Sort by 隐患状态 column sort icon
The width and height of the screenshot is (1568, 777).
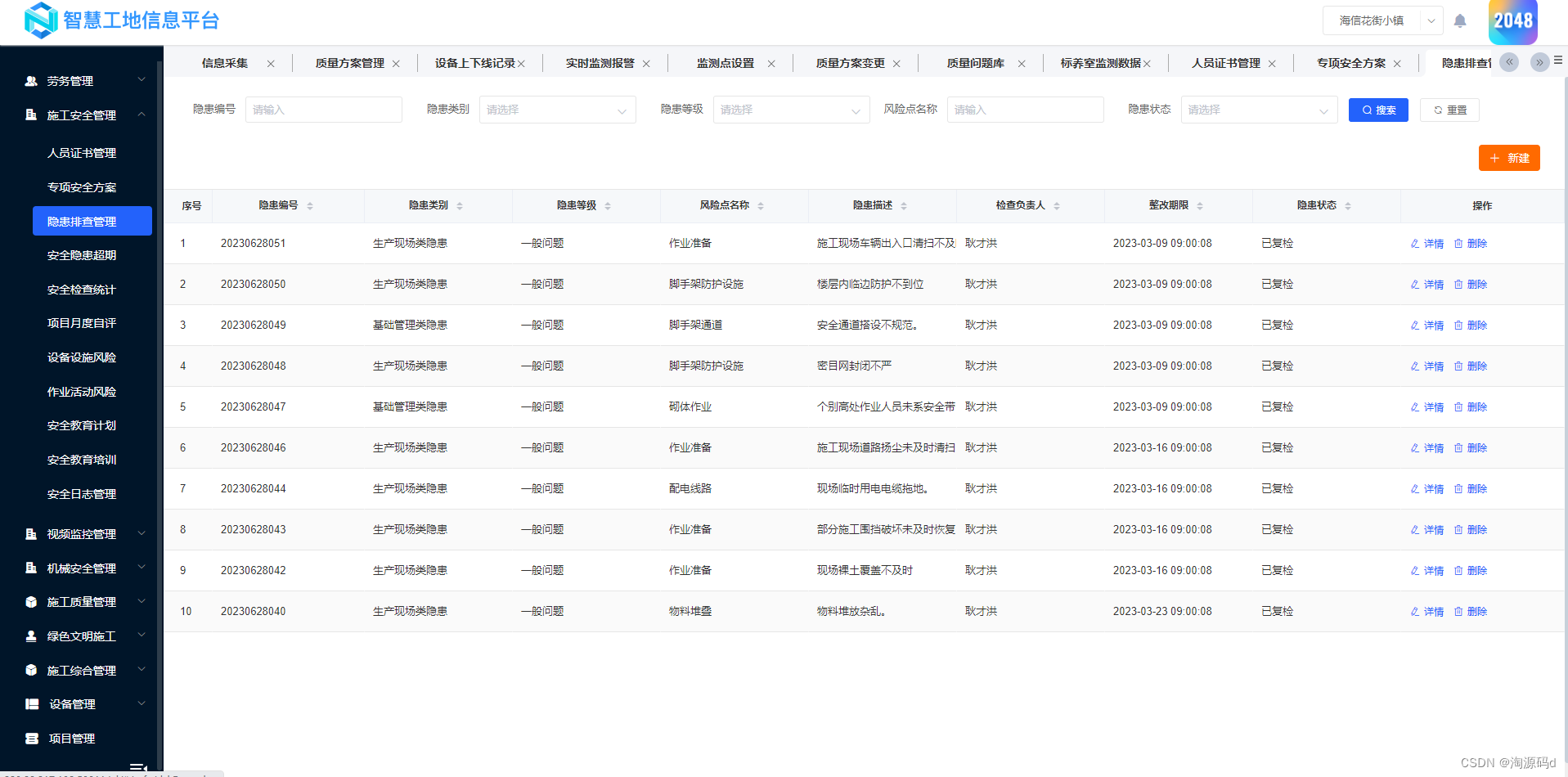(x=1348, y=206)
